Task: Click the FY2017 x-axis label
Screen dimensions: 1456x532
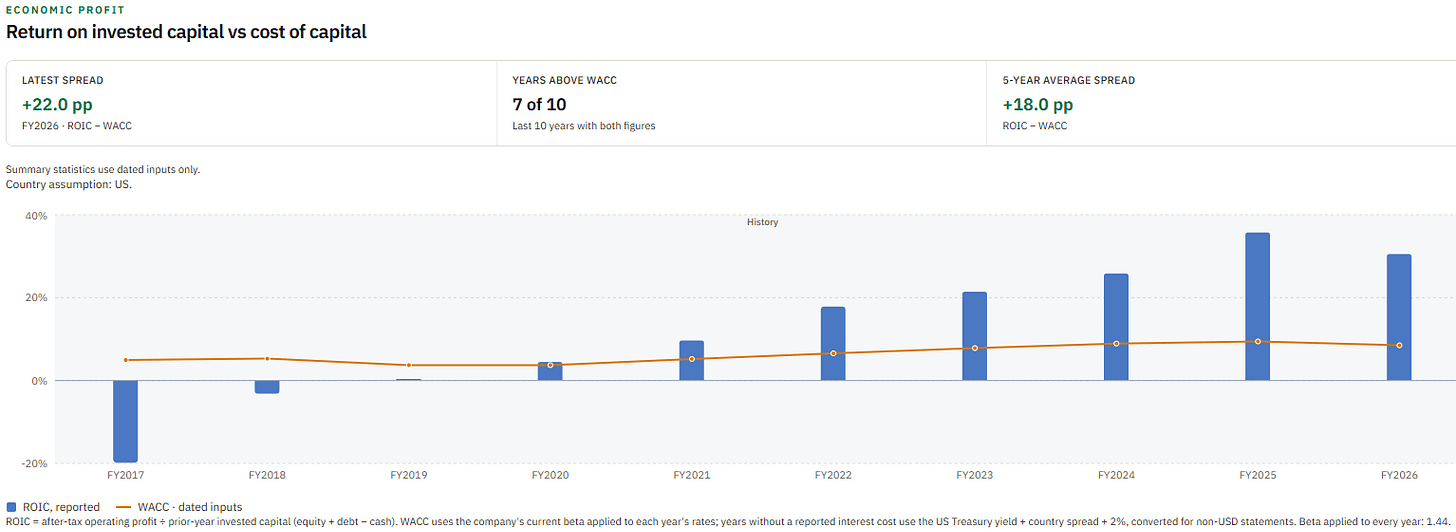Action: tap(125, 476)
